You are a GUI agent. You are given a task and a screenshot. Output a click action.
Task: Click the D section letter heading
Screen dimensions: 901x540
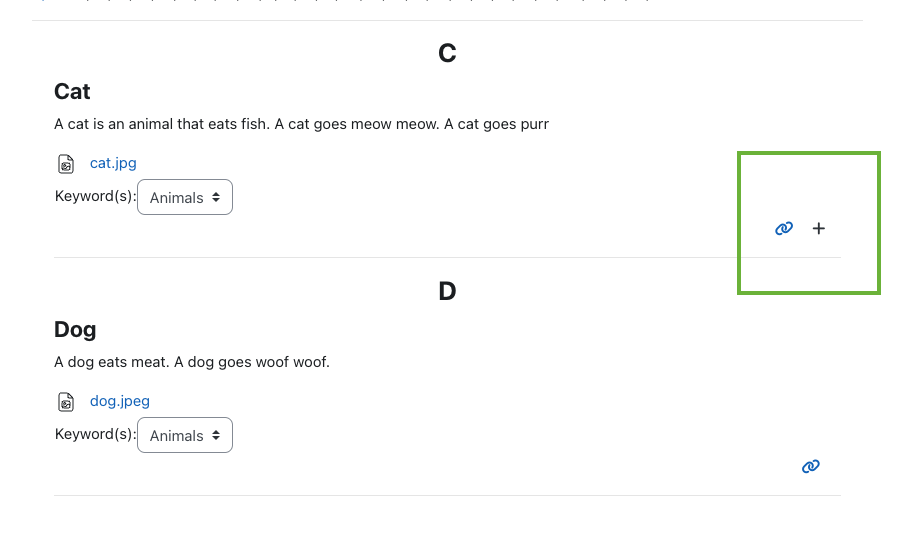tap(447, 291)
